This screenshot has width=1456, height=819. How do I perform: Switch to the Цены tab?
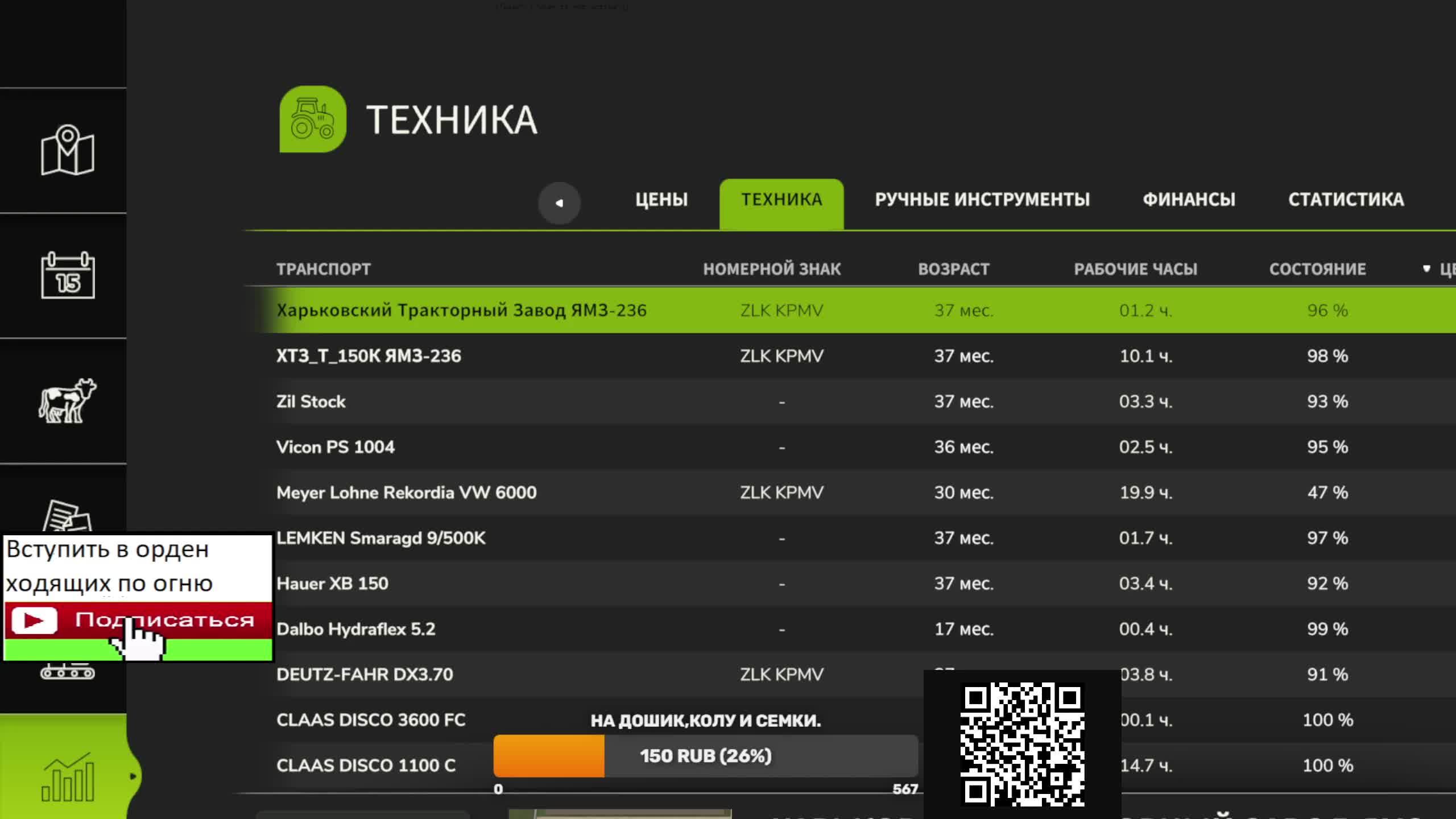[661, 200]
